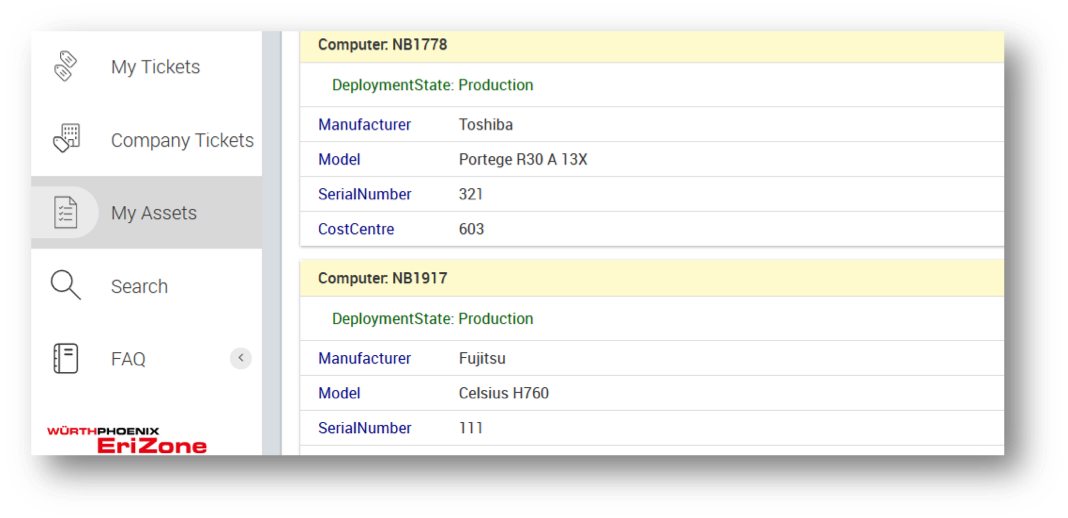Select the Celsius H760 model value
The height and width of the screenshot is (518, 1068).
[503, 393]
